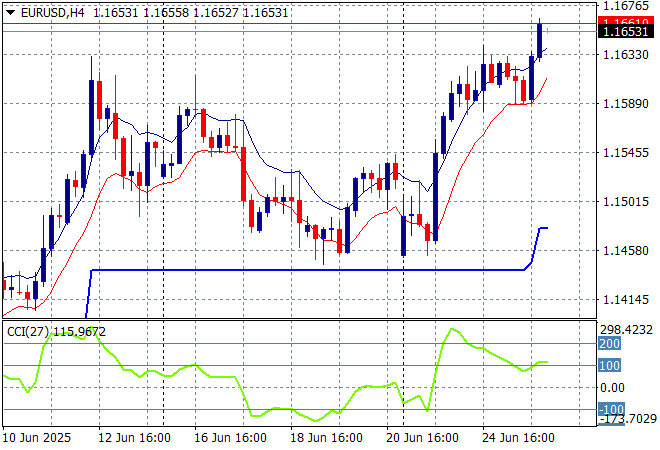Select the 1.15890 price scale value
The image size is (660, 450).
(x=626, y=104)
